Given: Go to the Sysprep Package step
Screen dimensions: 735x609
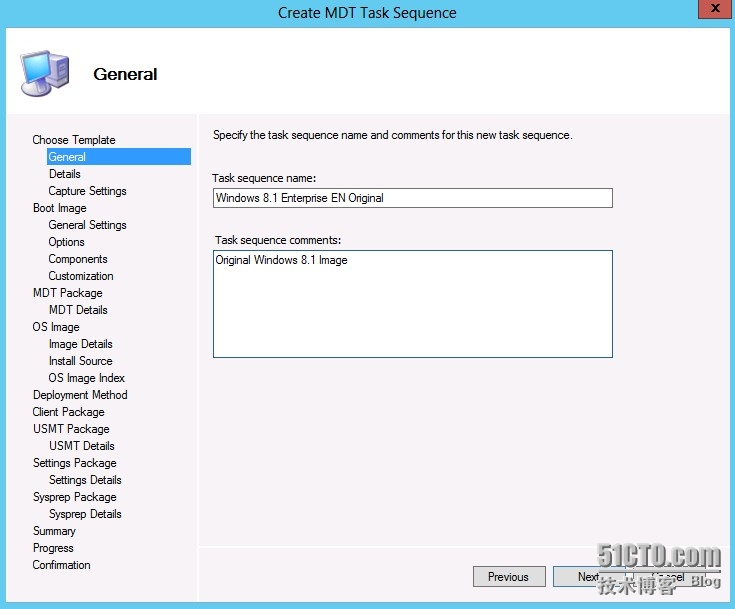Looking at the screenshot, I should click(75, 497).
